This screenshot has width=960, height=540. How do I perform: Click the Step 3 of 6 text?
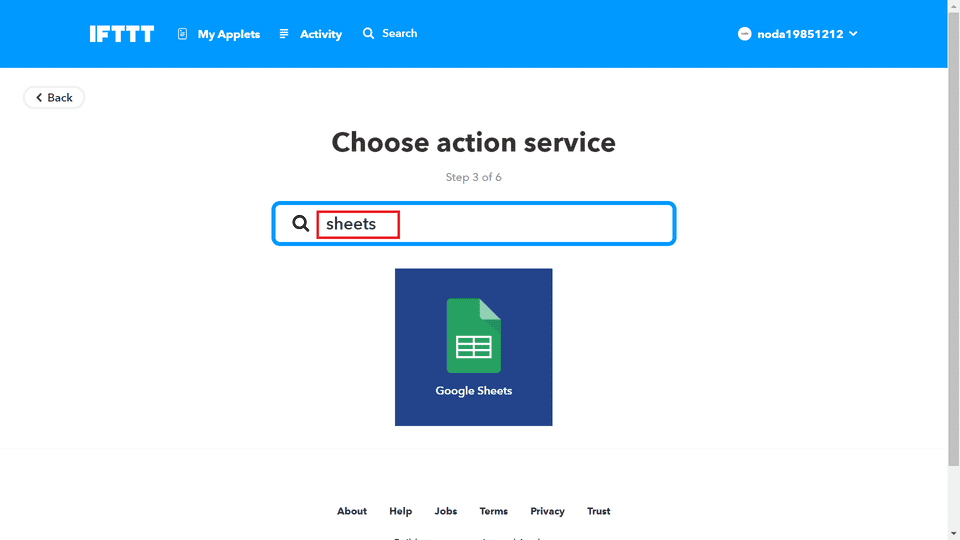(473, 177)
